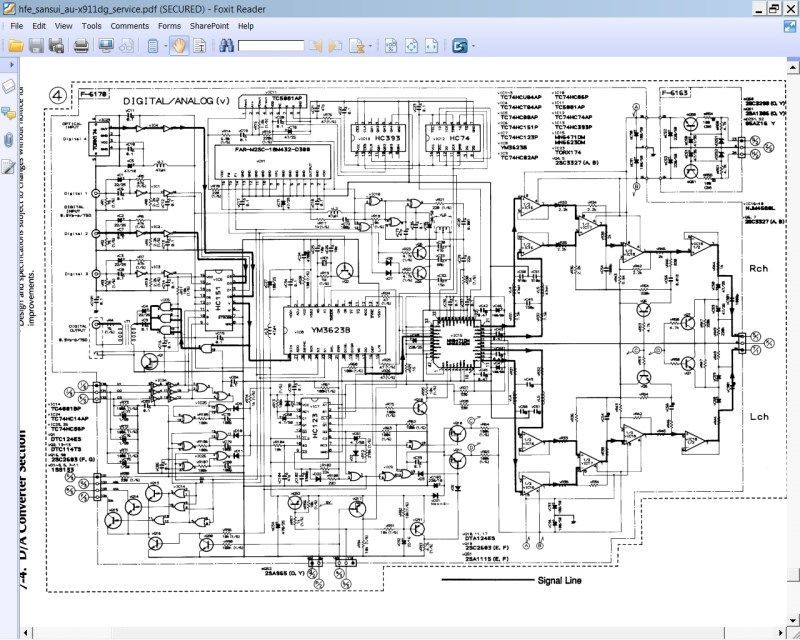The height and width of the screenshot is (640, 800).
Task: Click the "YM3623B" chip label
Action: click(331, 330)
